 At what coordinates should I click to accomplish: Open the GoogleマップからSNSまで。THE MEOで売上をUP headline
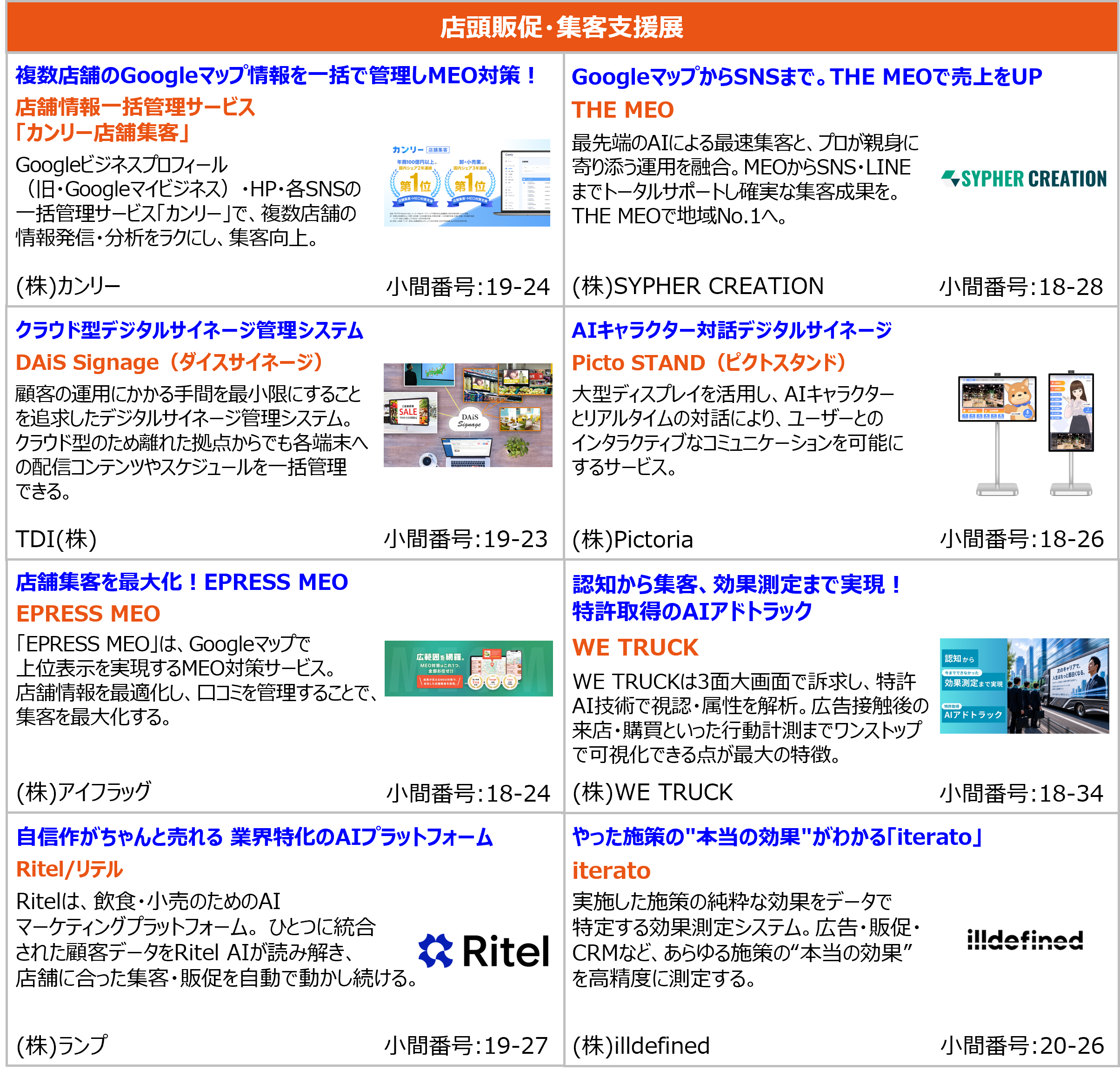click(807, 77)
